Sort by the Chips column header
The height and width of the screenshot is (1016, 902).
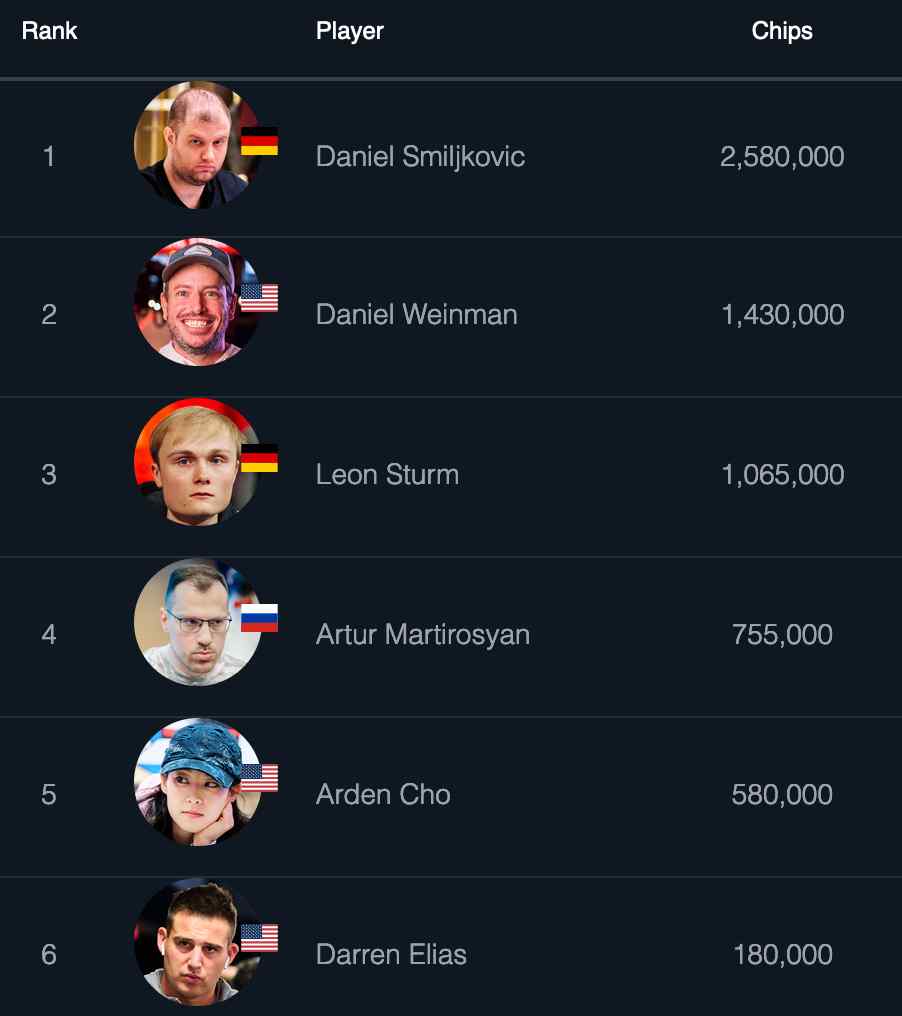[782, 31]
